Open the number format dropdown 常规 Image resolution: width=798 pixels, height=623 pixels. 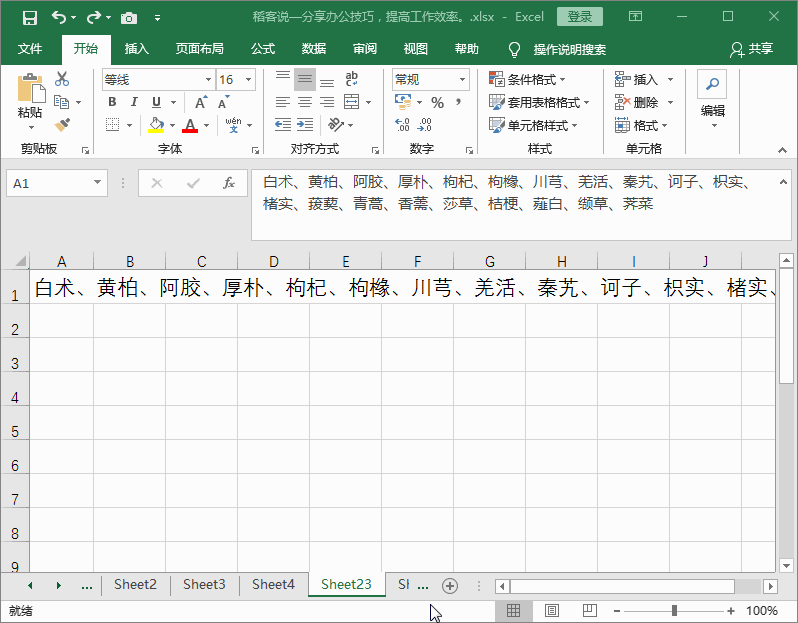[462, 80]
